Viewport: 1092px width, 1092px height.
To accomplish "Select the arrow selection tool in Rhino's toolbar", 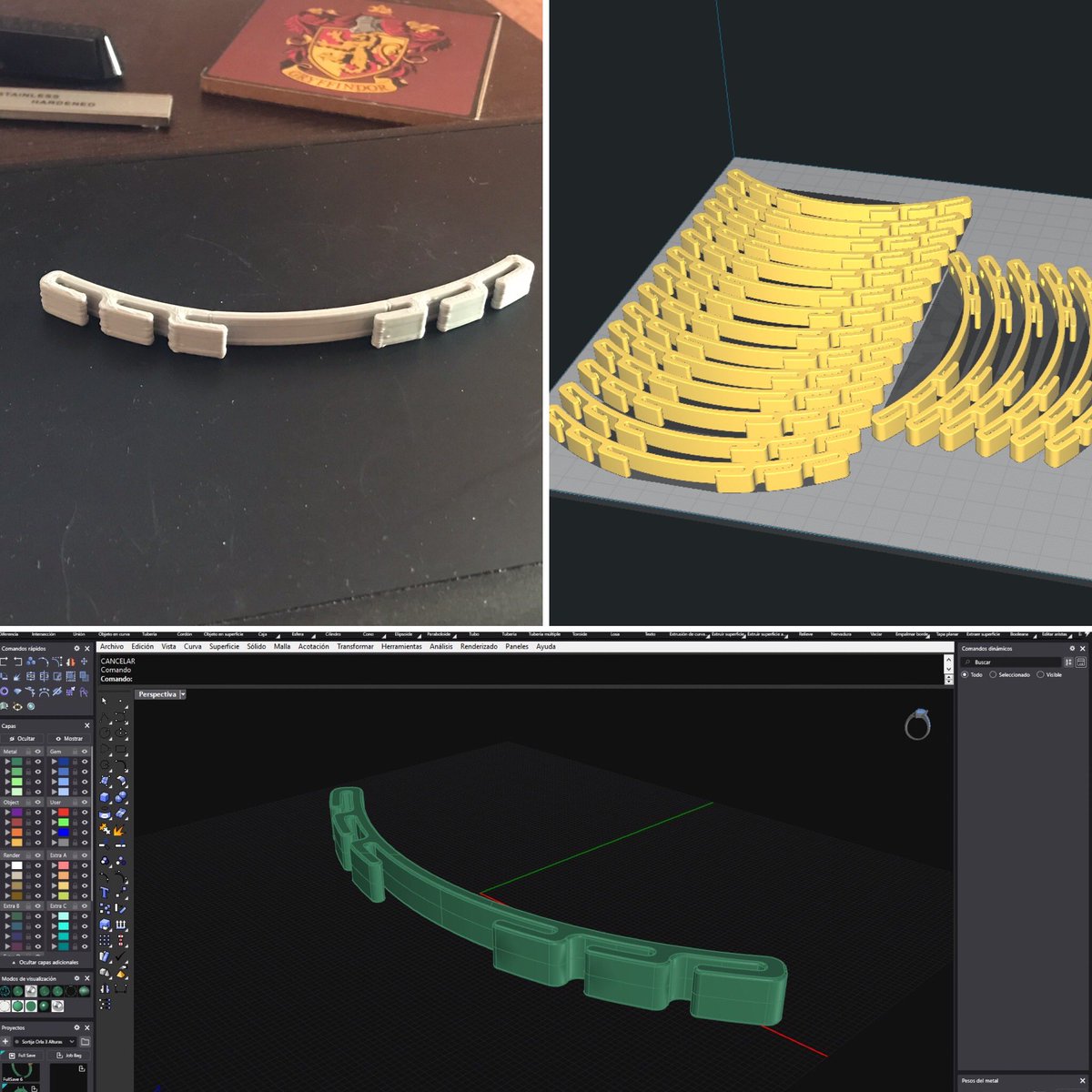I will click(103, 700).
